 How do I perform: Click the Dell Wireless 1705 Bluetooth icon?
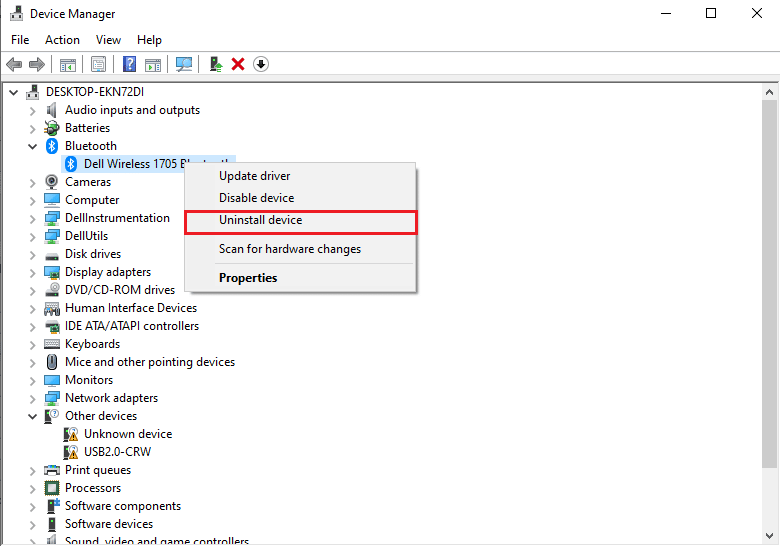tap(71, 164)
